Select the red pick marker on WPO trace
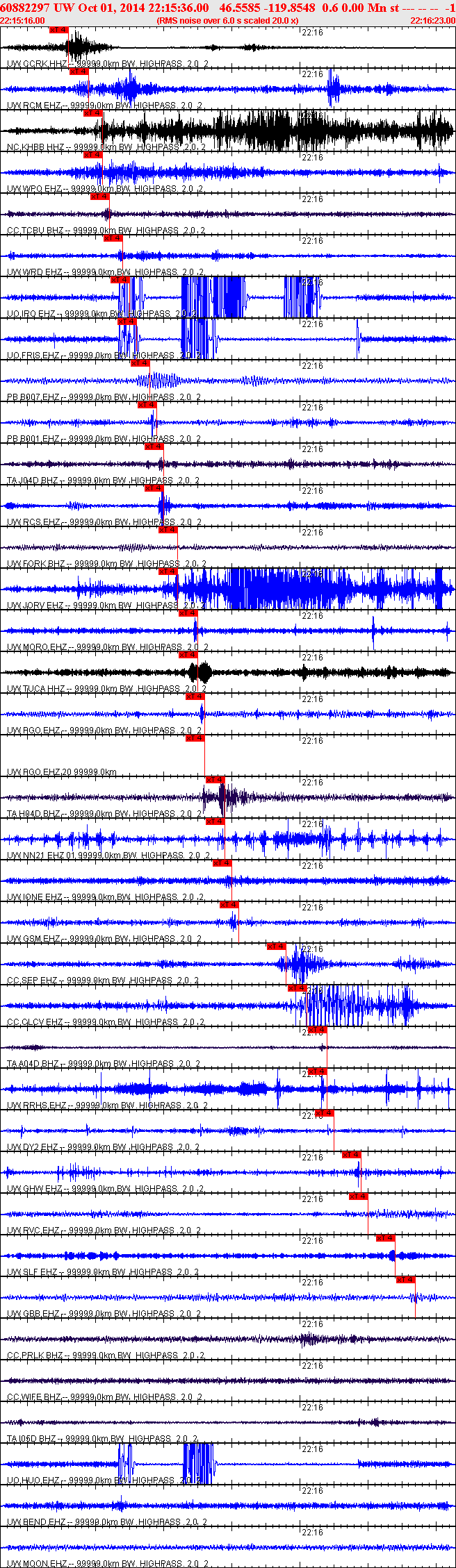Screen dimensions: 456x1568 [92, 155]
